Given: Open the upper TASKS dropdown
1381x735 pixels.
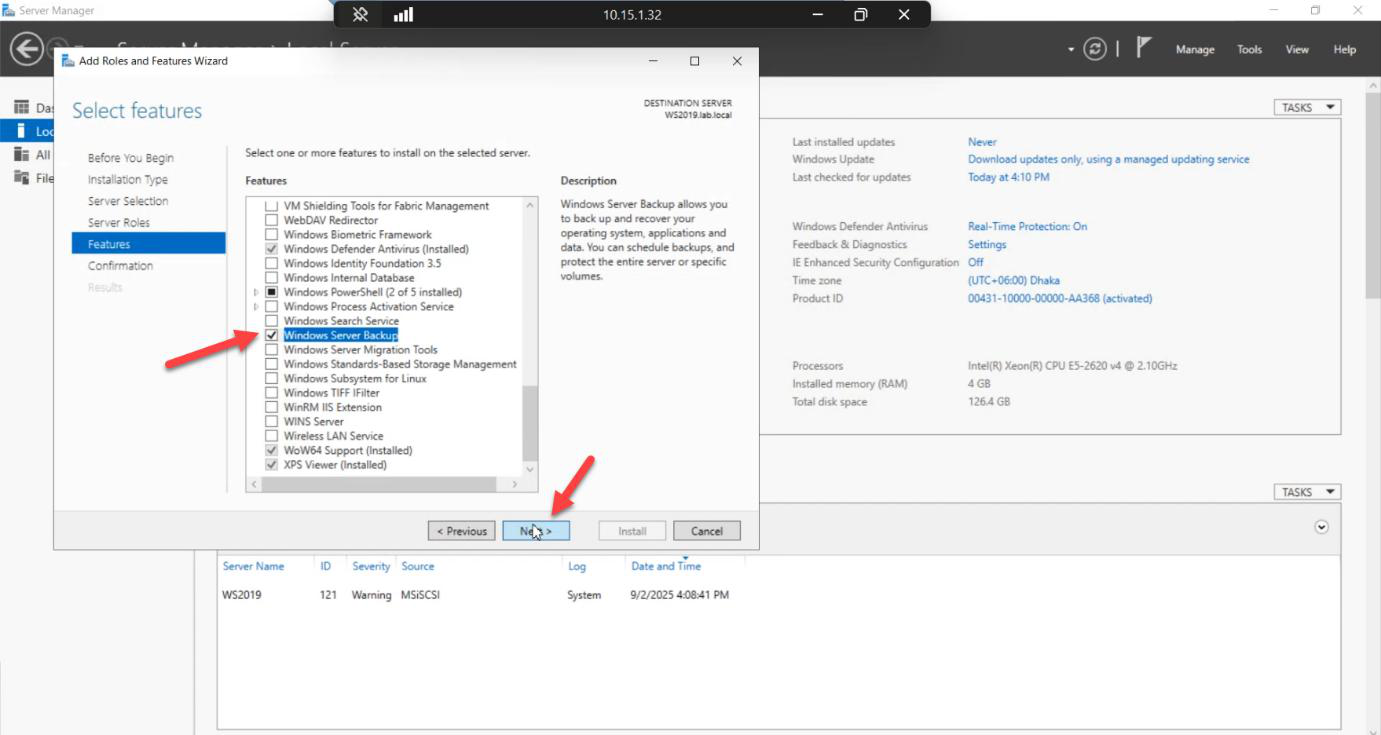Looking at the screenshot, I should click(x=1307, y=108).
